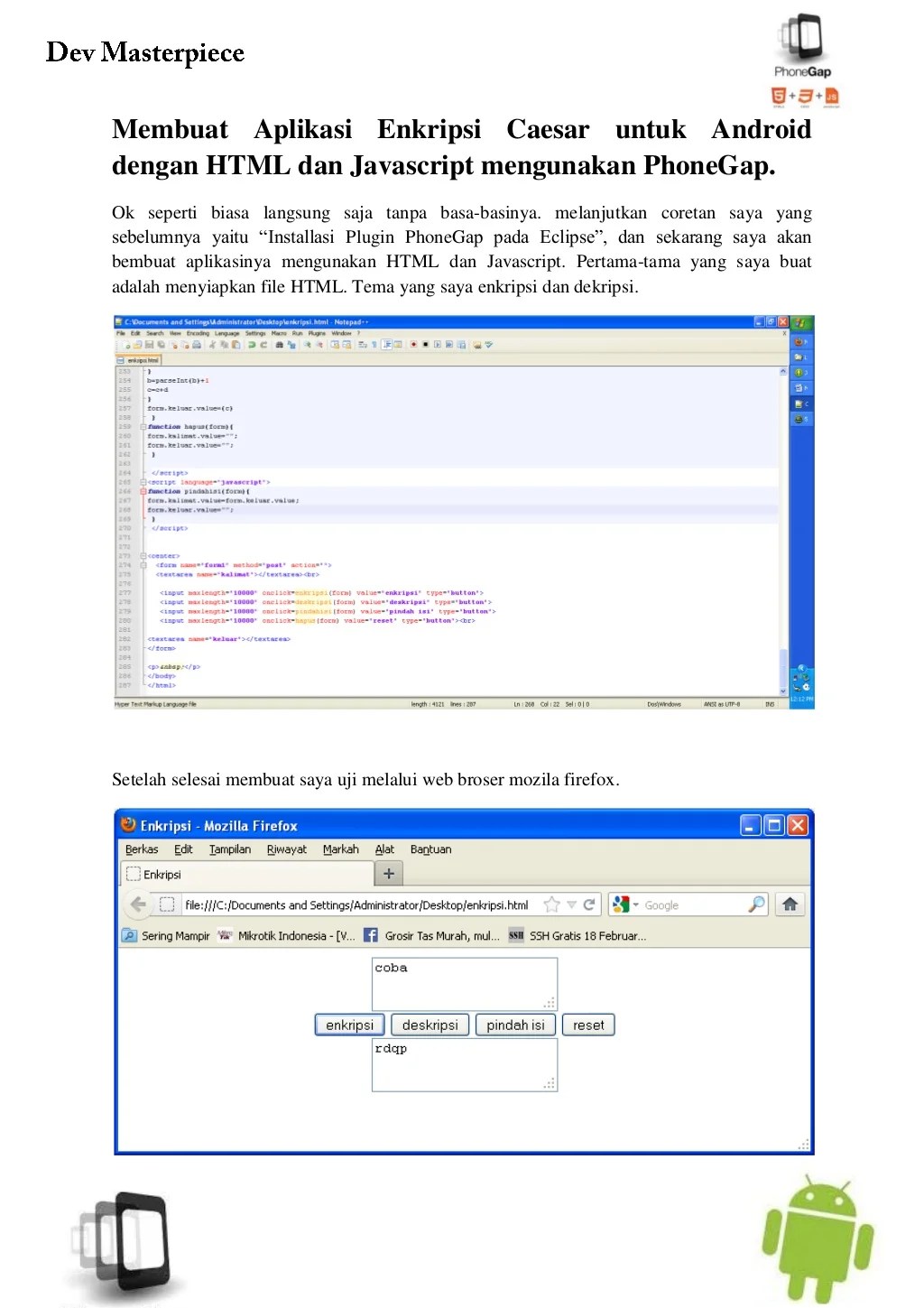Click the pindah isi button
This screenshot has height=1308, width=924.
515,1025
